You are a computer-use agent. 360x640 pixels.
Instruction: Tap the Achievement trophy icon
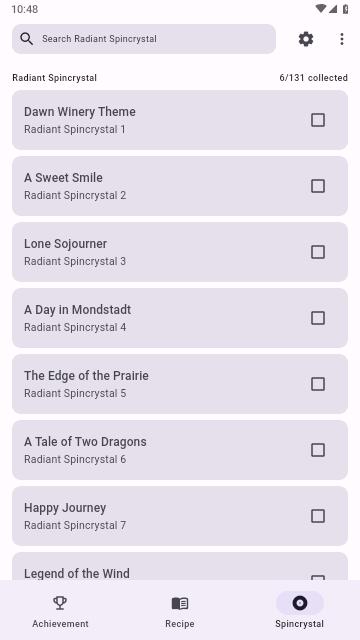60,602
